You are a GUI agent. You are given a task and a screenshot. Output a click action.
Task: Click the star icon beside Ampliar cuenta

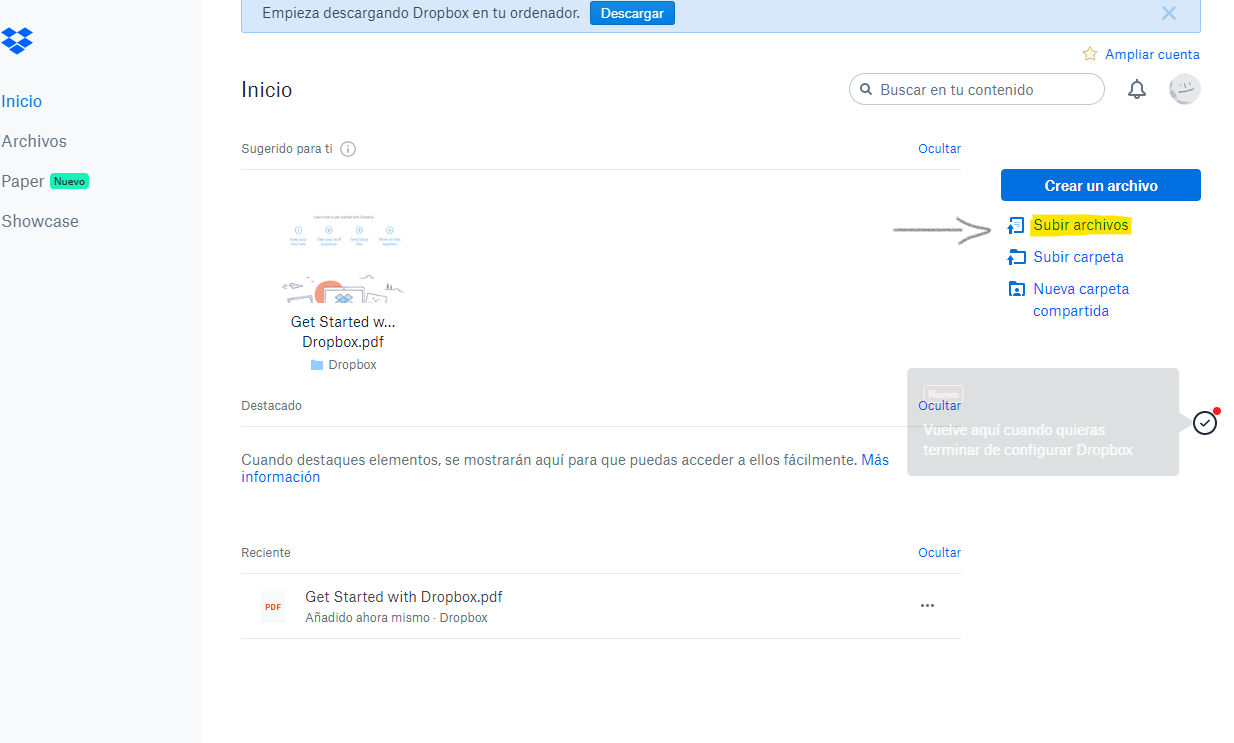pyautogui.click(x=1090, y=54)
